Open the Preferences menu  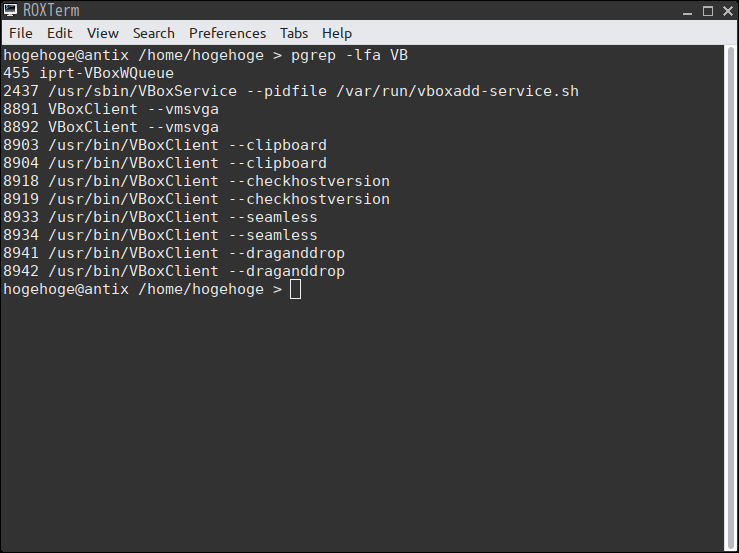pos(227,33)
